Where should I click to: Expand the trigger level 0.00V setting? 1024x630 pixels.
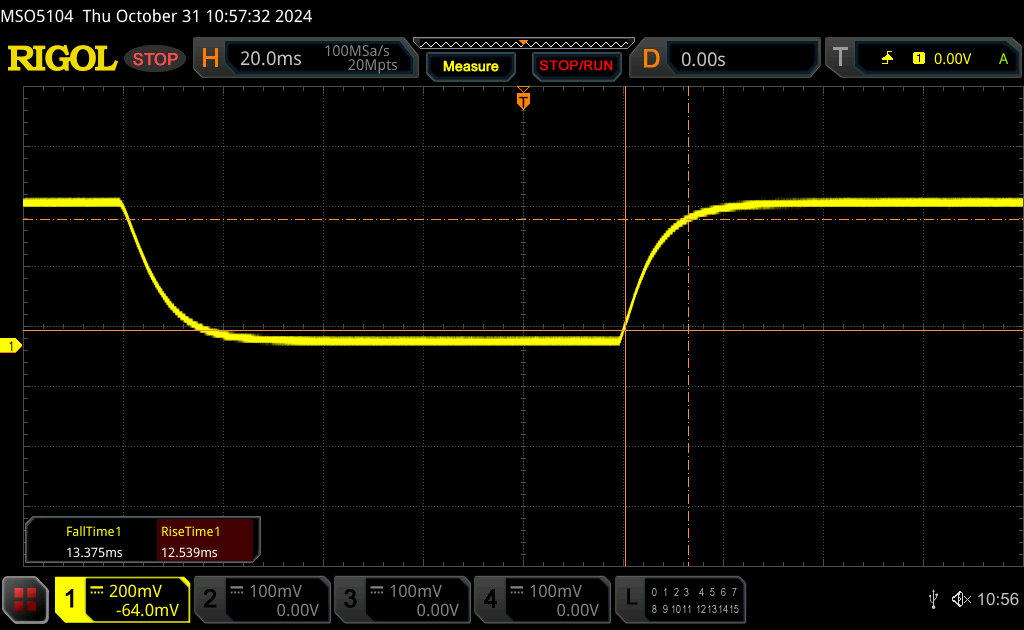[x=952, y=59]
